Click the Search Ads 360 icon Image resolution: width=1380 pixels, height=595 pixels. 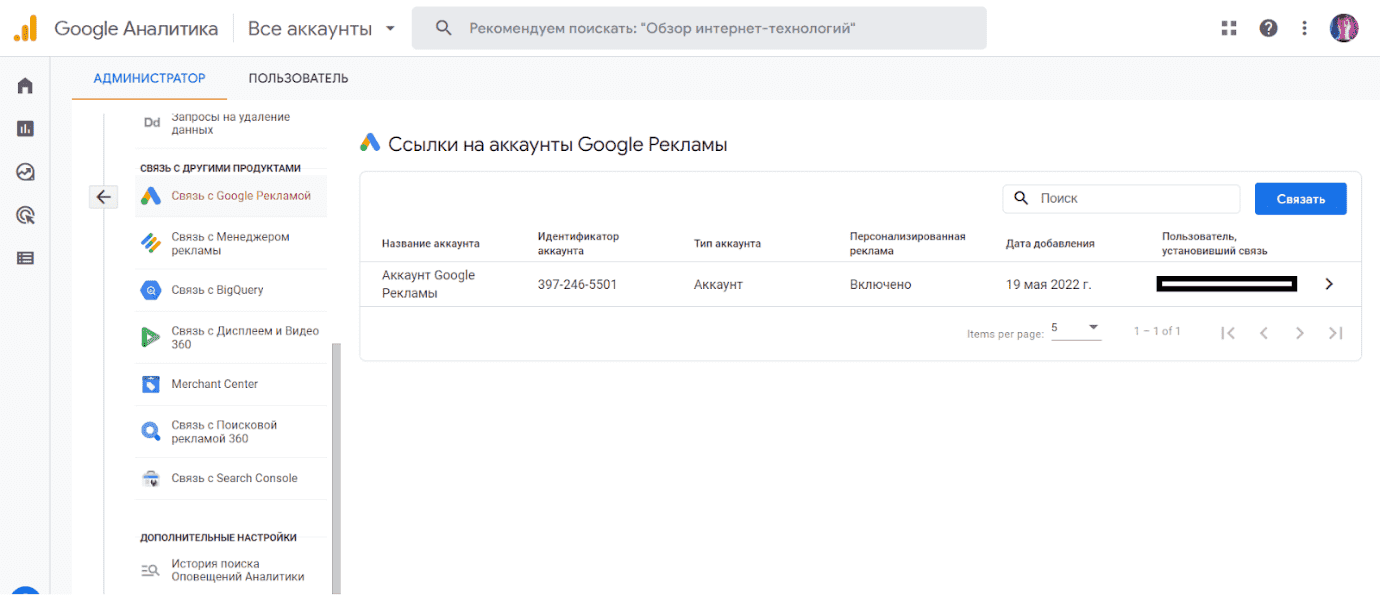click(151, 431)
